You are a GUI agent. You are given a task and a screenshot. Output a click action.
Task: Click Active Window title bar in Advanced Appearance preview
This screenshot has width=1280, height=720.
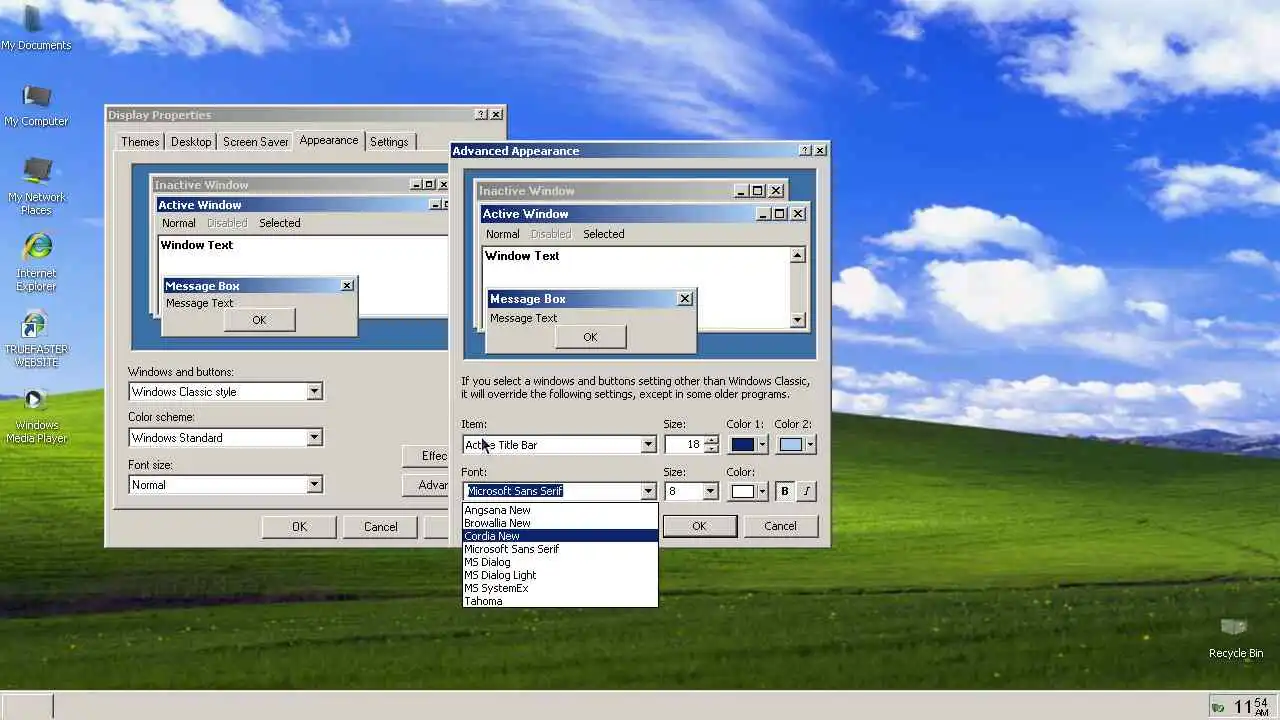click(x=644, y=213)
